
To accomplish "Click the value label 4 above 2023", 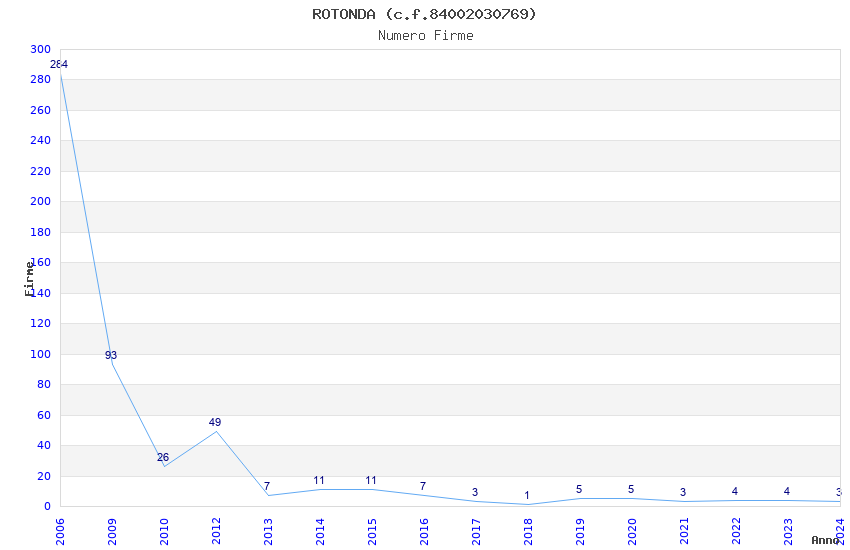I will coord(787,491).
